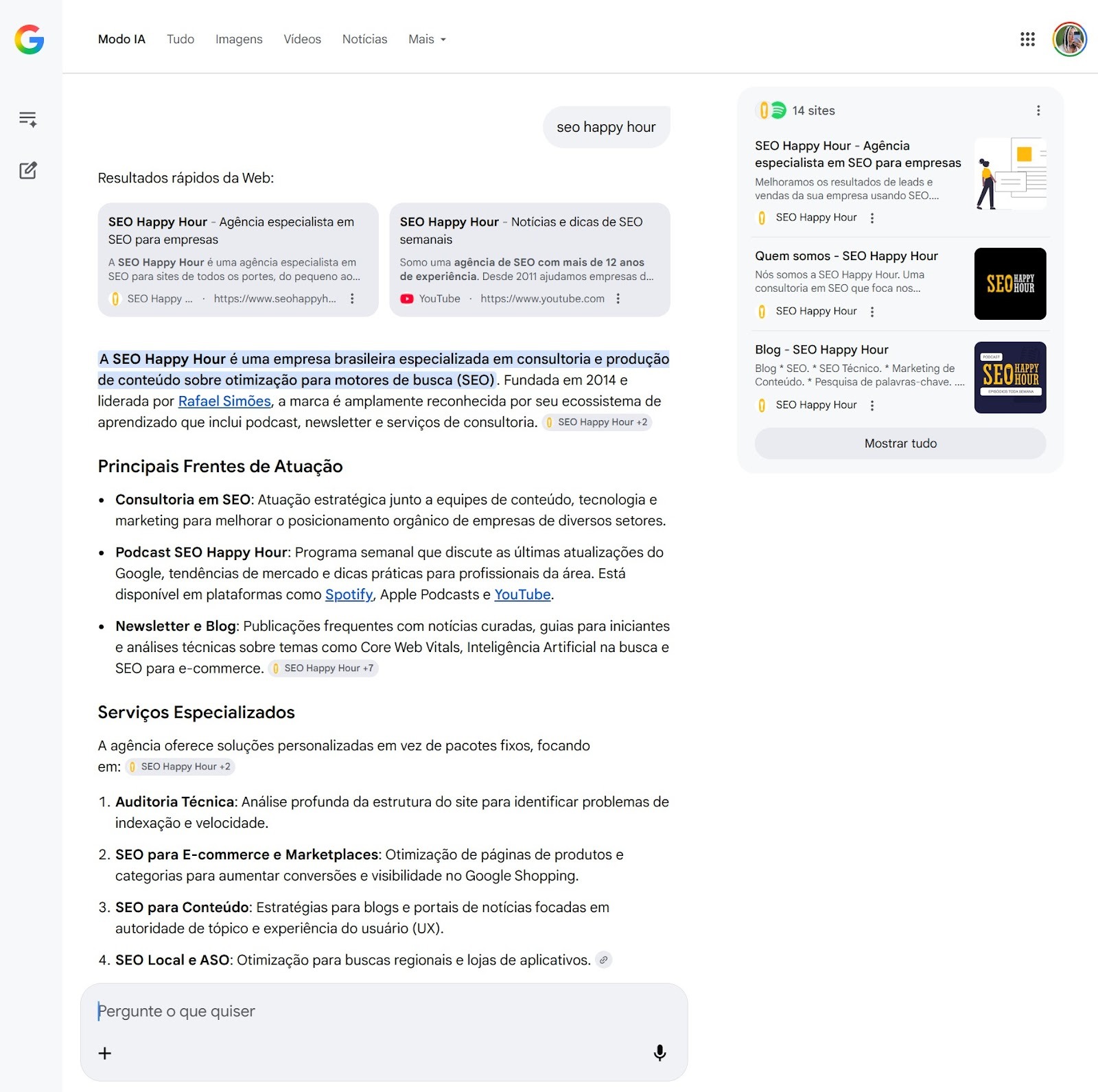
Task: Expand the Mais dropdown menu
Action: pos(427,40)
